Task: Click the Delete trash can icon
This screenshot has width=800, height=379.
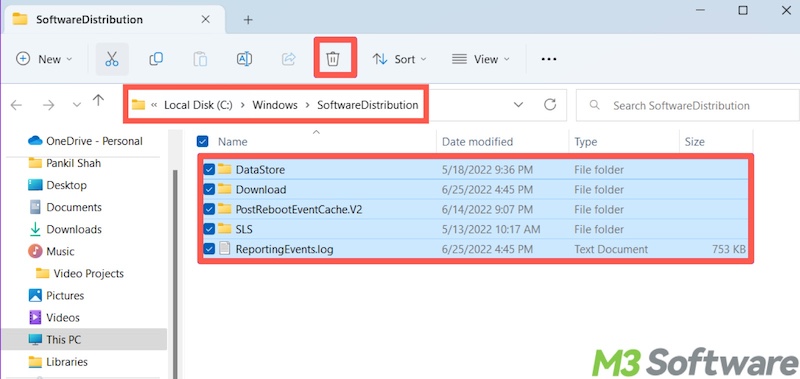Action: point(333,59)
